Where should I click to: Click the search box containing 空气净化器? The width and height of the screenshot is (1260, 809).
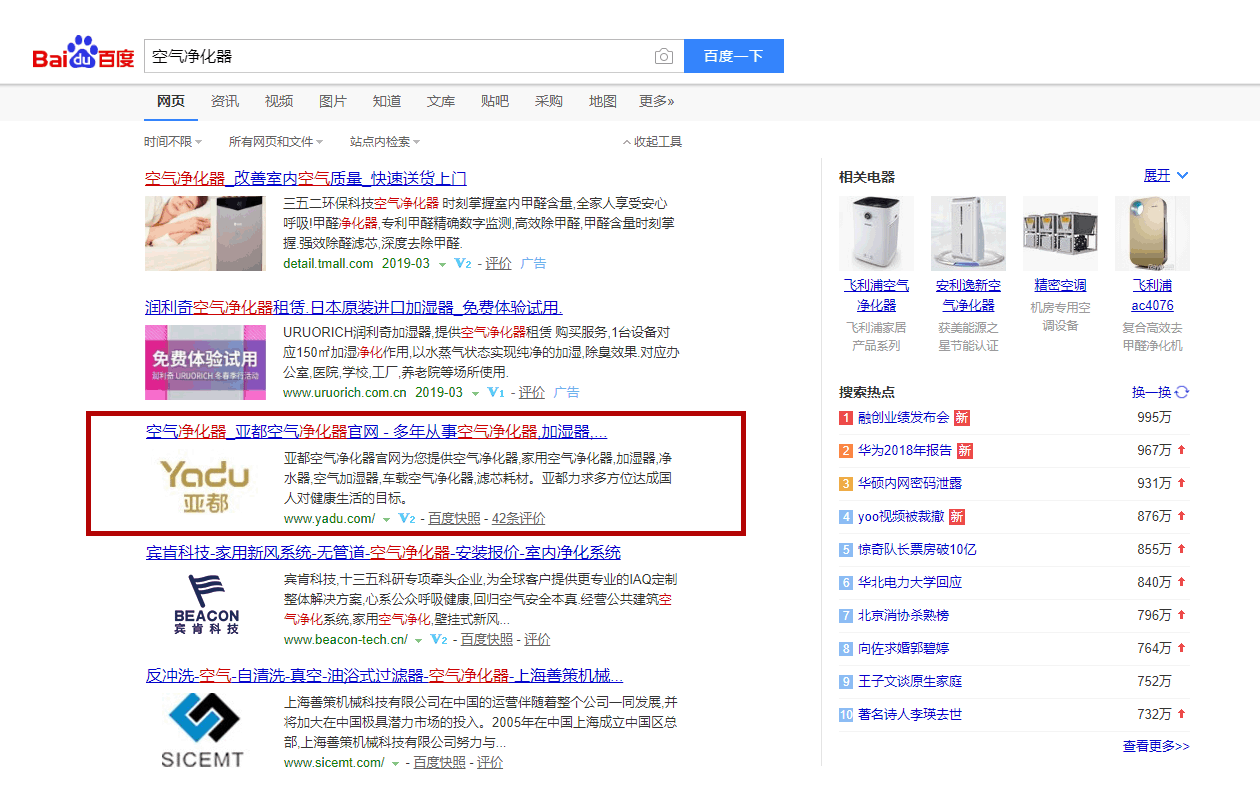coord(414,56)
